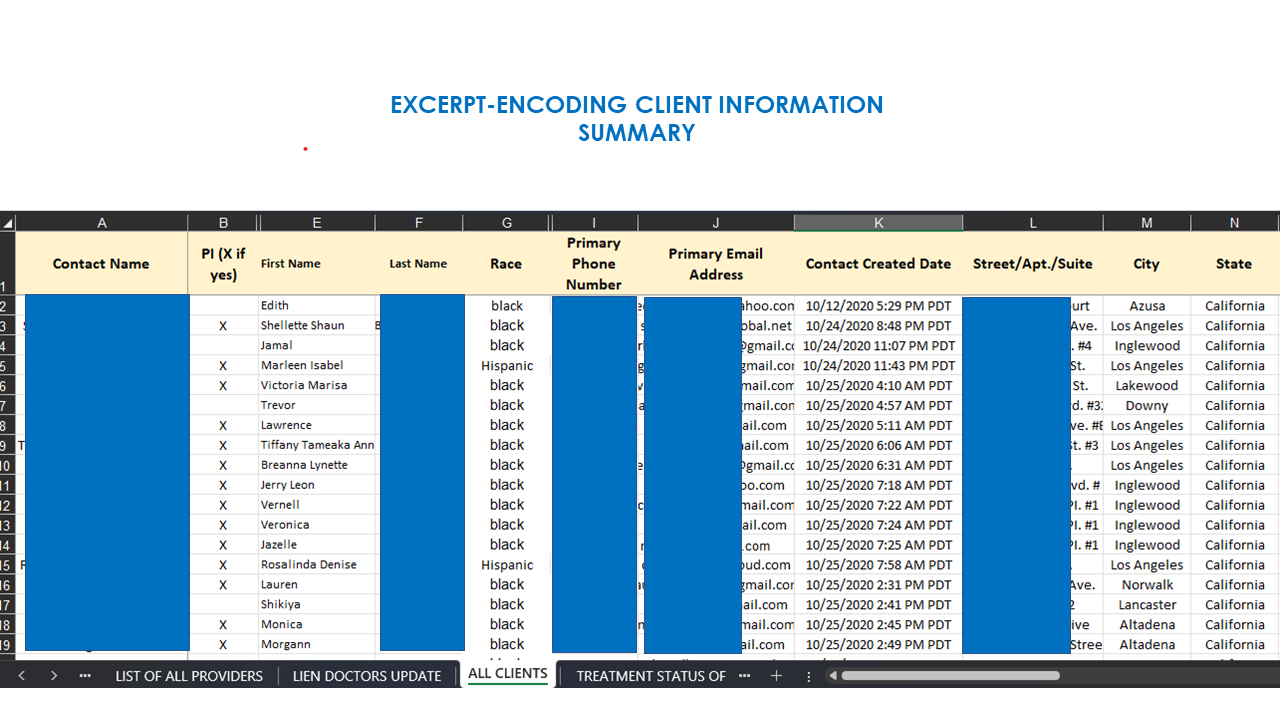Select column L header
This screenshot has width=1280, height=720.
1033,223
